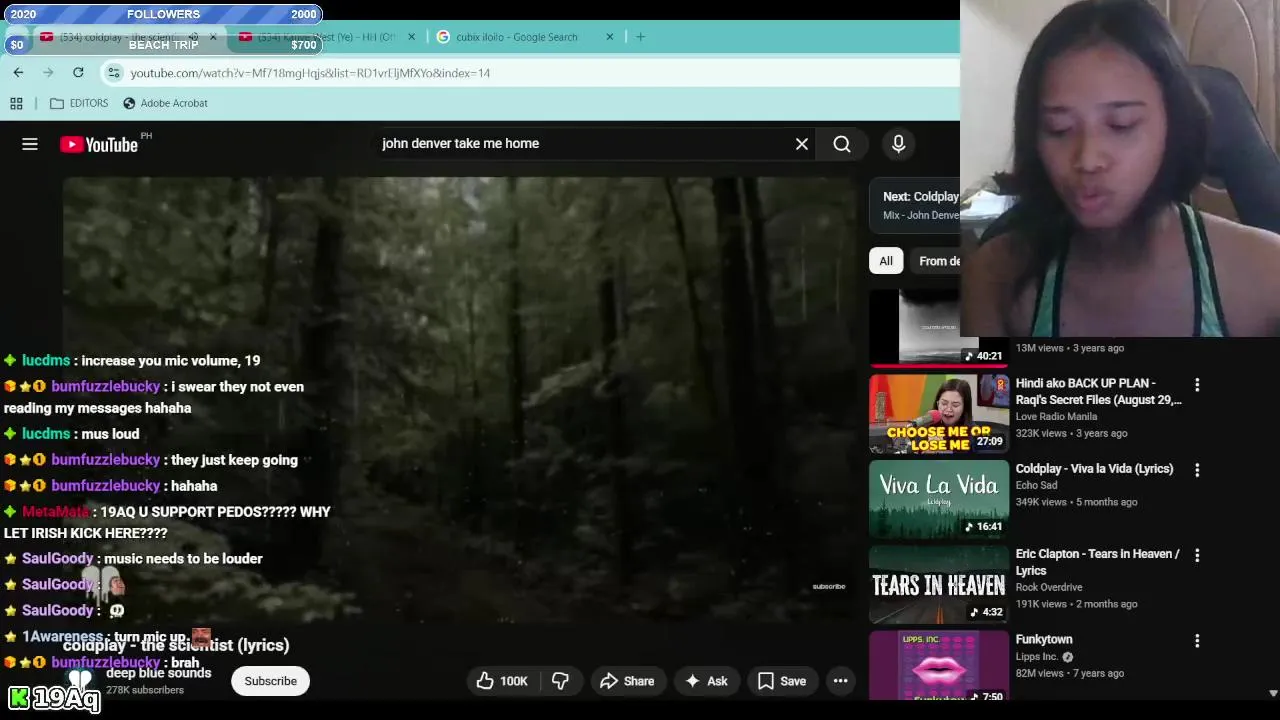The height and width of the screenshot is (720, 1280).
Task: Visit the Lipps Inc. channel
Action: [x=1036, y=657]
